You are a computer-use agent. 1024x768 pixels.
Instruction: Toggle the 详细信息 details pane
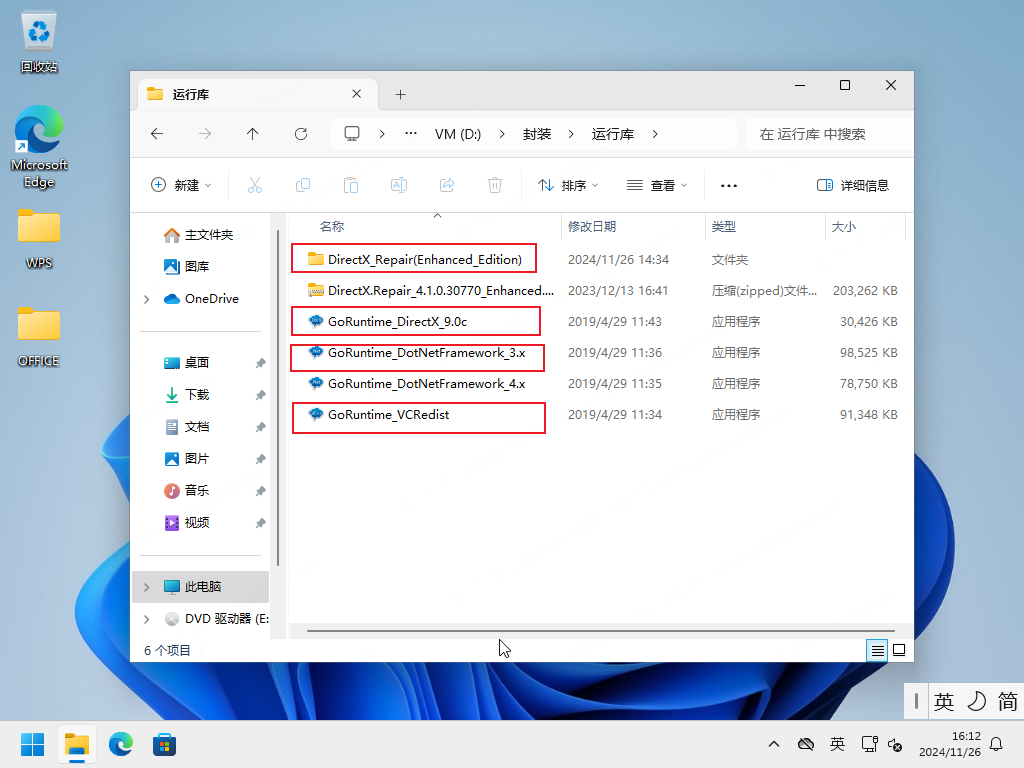pos(853,185)
